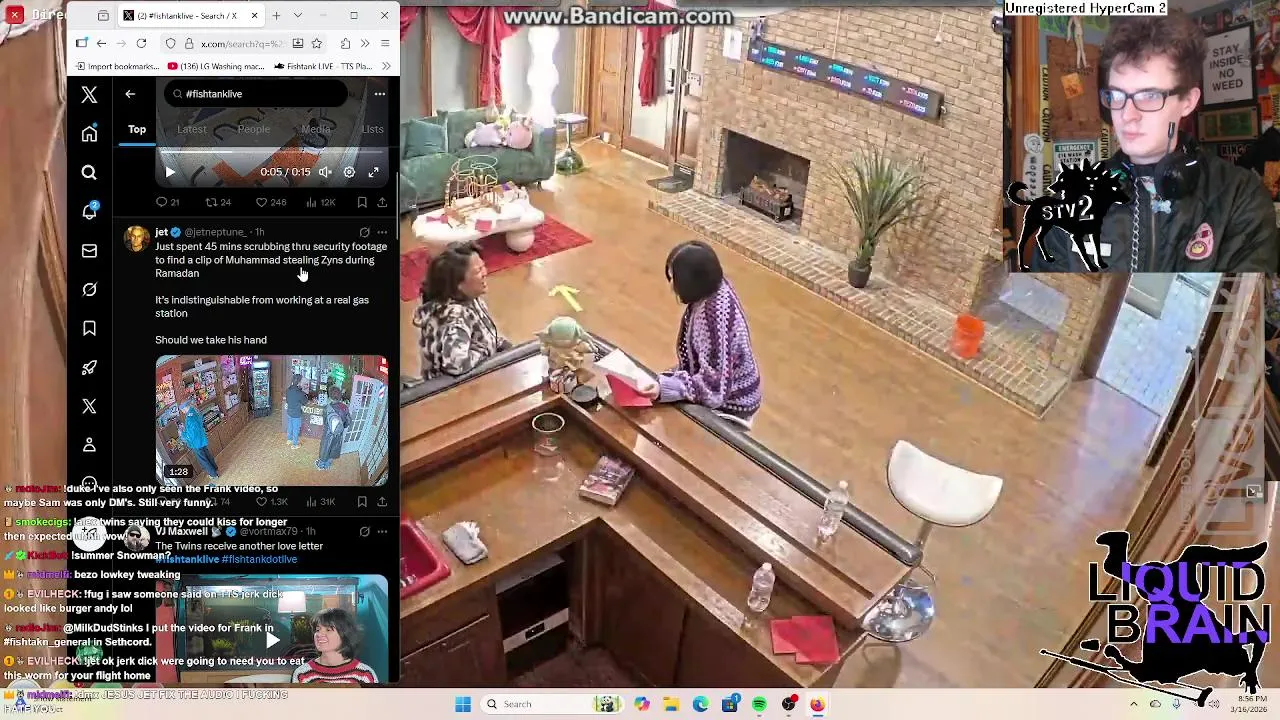
Task: Open Grok icon in X sidebar
Action: click(x=89, y=289)
